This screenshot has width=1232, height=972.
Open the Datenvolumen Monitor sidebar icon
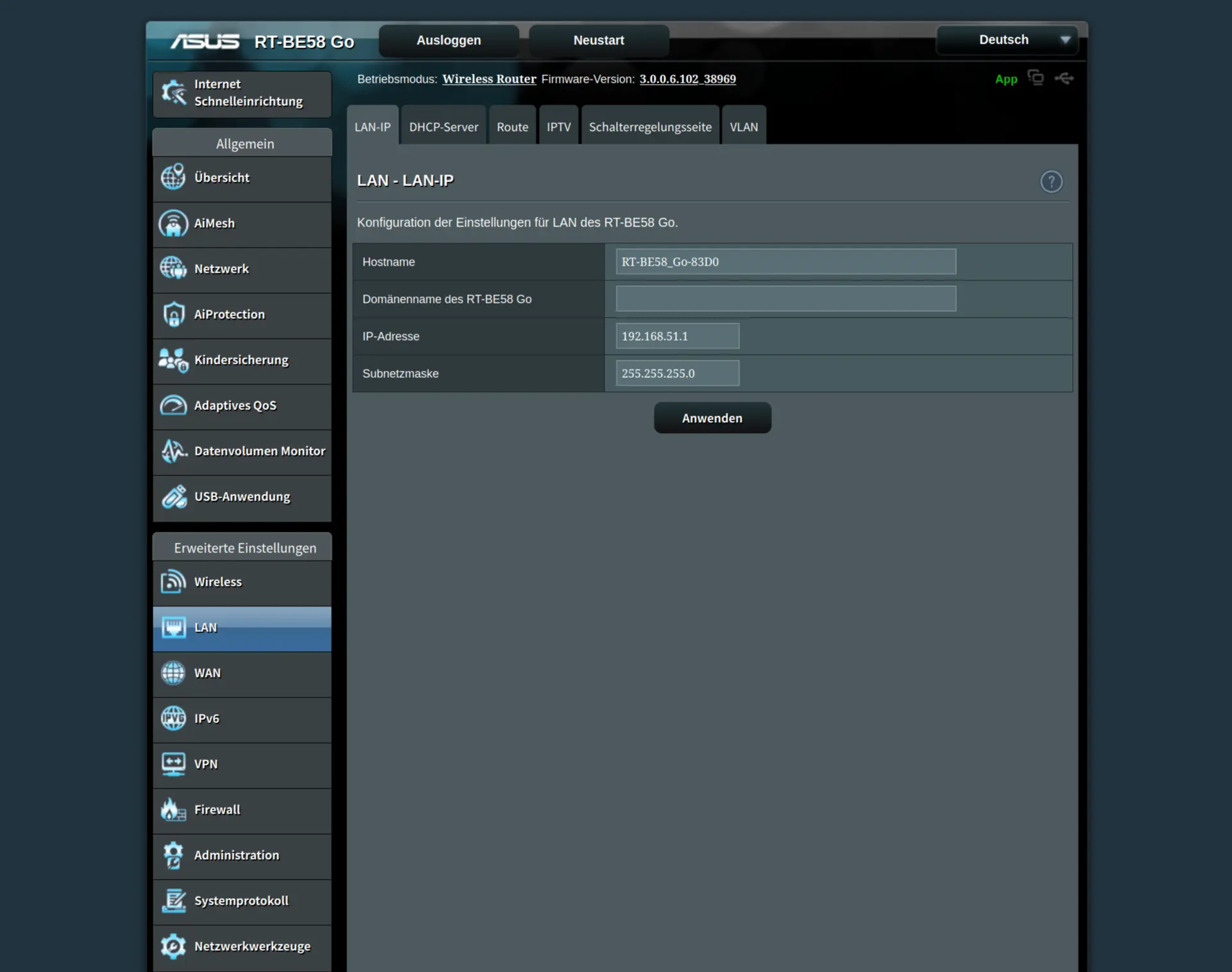click(x=173, y=451)
